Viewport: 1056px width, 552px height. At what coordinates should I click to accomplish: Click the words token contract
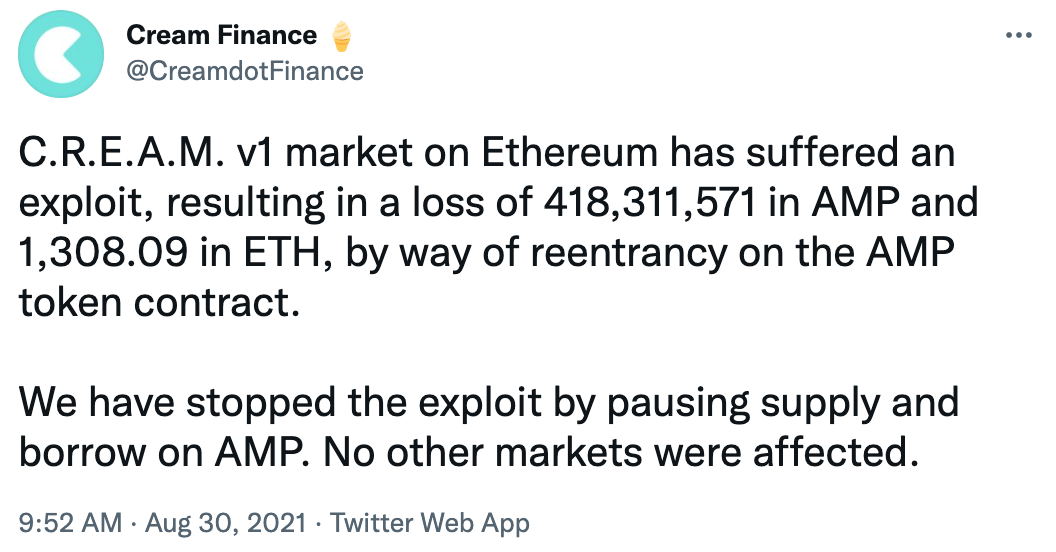[x=158, y=303]
